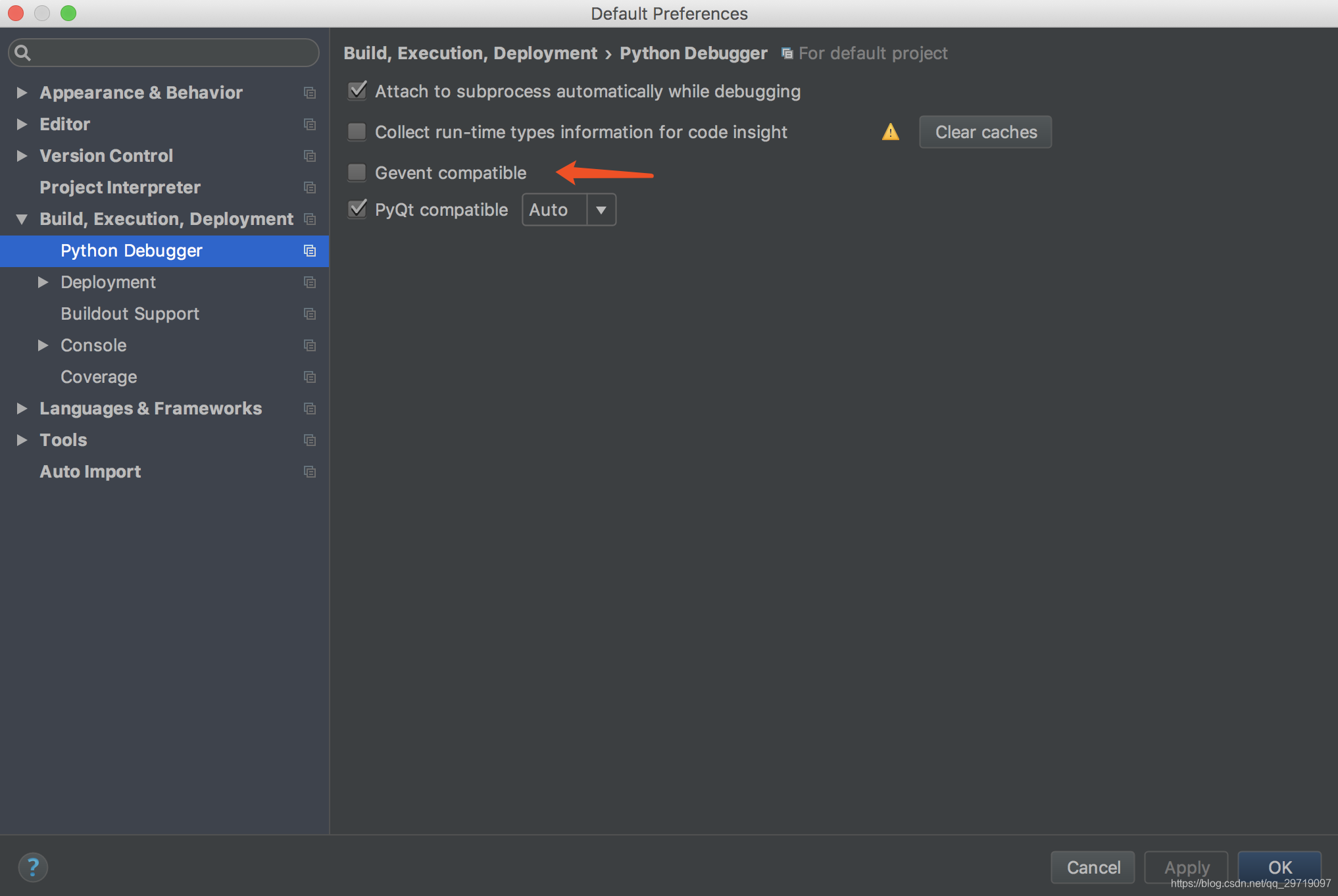Screen dimensions: 1338x896
Task: Check Collect run-time types information for code insight
Action: point(357,132)
